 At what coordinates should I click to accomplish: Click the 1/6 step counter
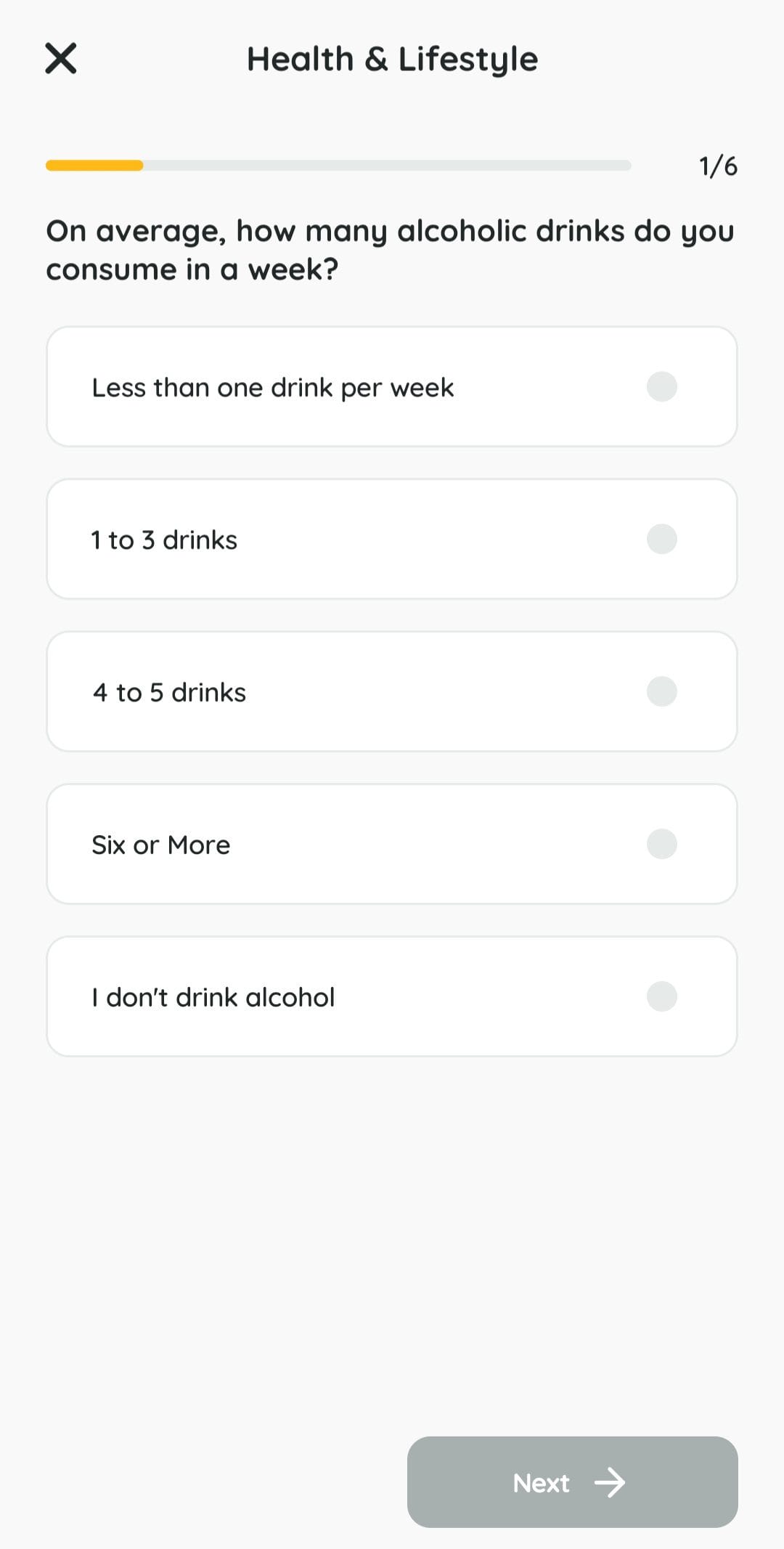pyautogui.click(x=717, y=166)
